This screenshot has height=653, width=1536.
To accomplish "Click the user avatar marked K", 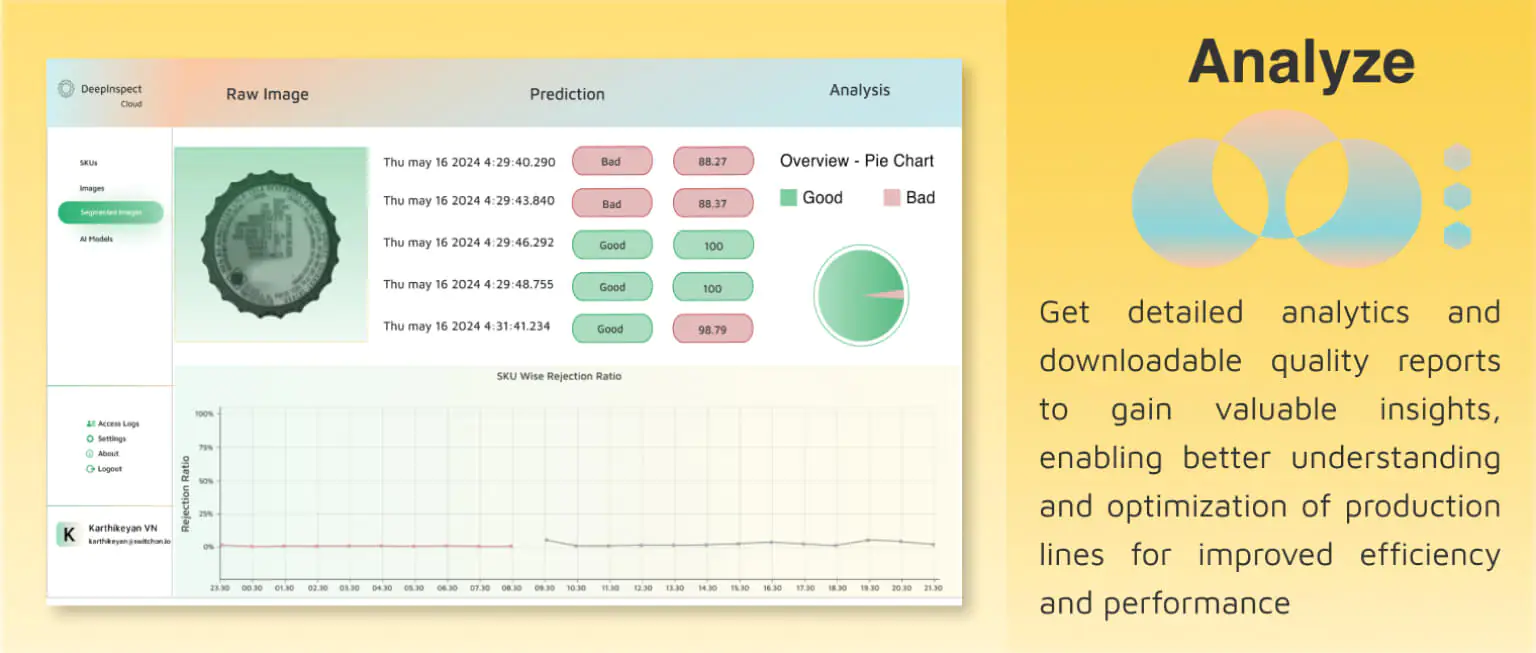I will [68, 533].
